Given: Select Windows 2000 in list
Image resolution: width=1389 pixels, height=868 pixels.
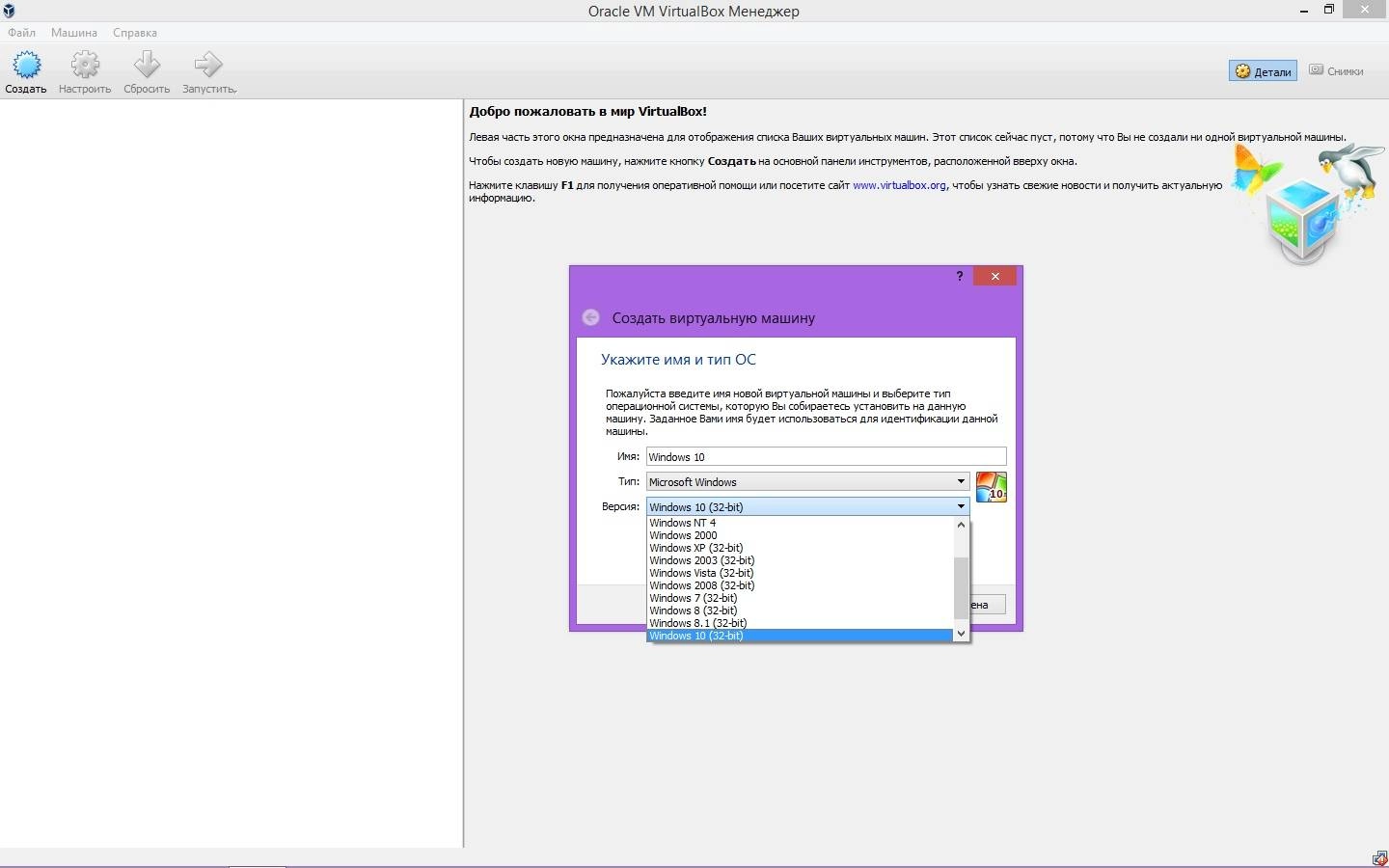Looking at the screenshot, I should [x=800, y=535].
